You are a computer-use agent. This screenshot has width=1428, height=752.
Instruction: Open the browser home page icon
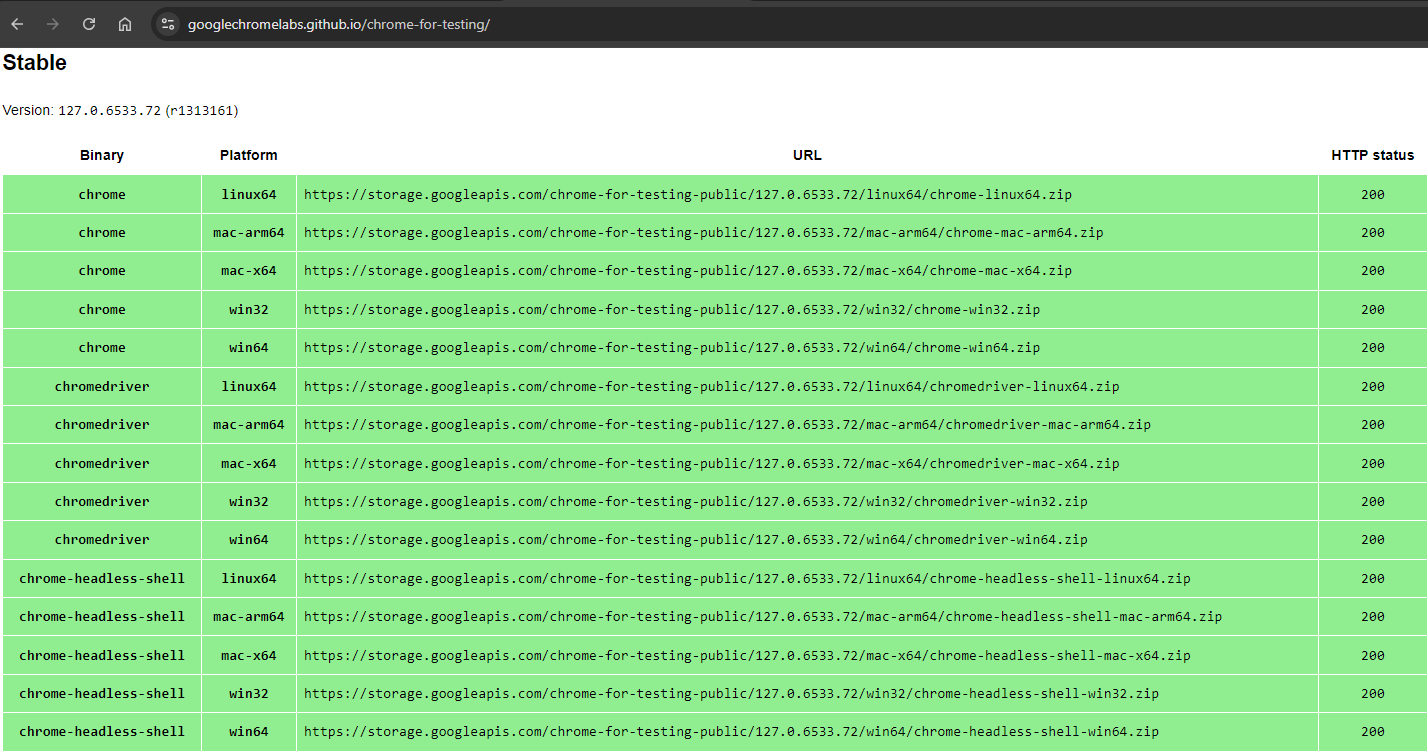click(124, 24)
